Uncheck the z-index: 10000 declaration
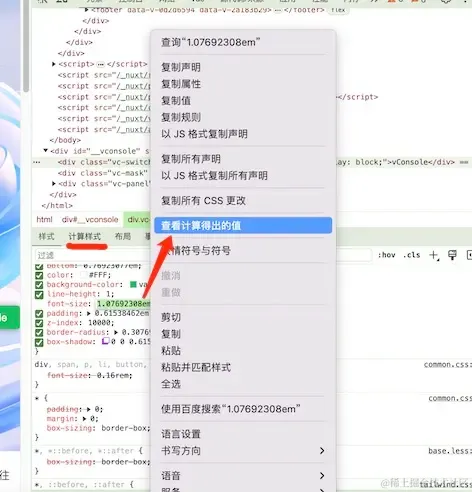 pos(39,323)
